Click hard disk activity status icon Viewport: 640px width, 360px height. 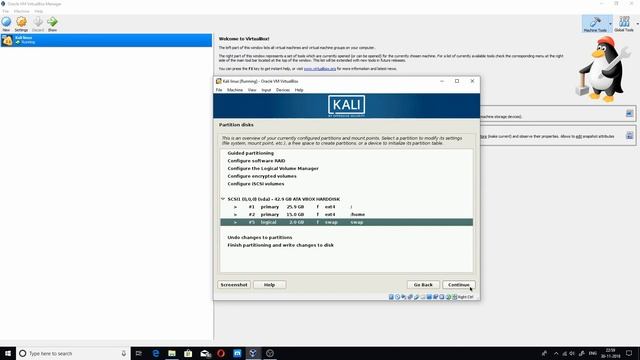[x=391, y=297]
